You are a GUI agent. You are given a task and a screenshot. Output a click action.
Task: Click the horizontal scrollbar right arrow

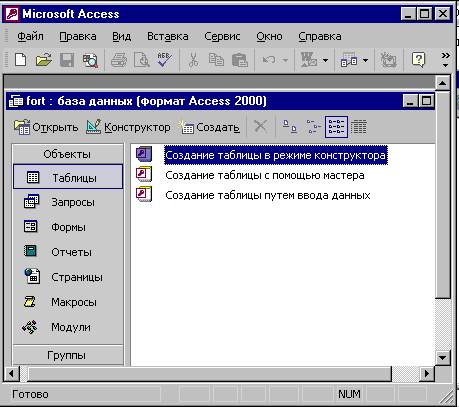click(427, 373)
